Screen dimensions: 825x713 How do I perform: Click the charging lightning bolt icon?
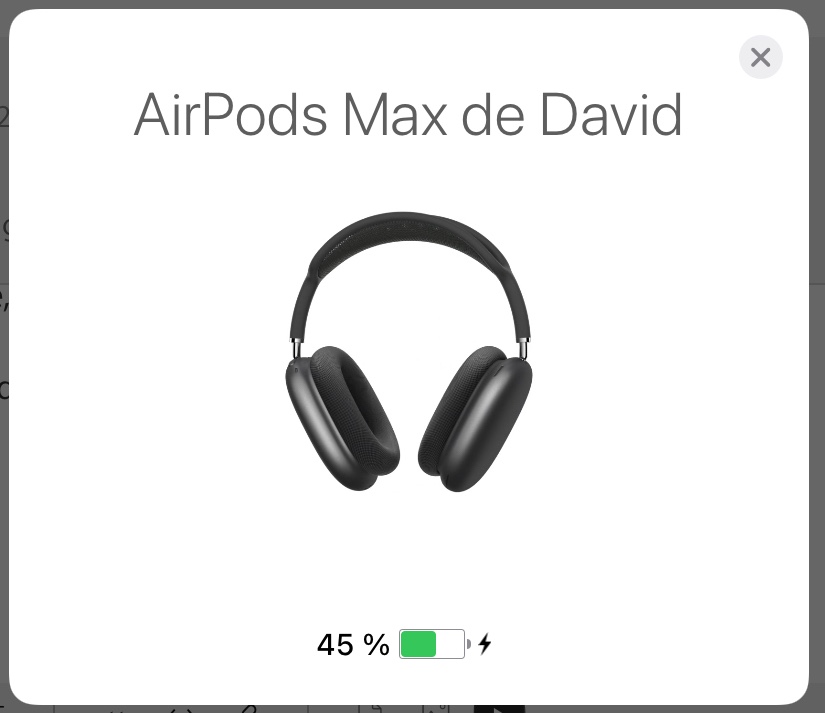tap(485, 644)
